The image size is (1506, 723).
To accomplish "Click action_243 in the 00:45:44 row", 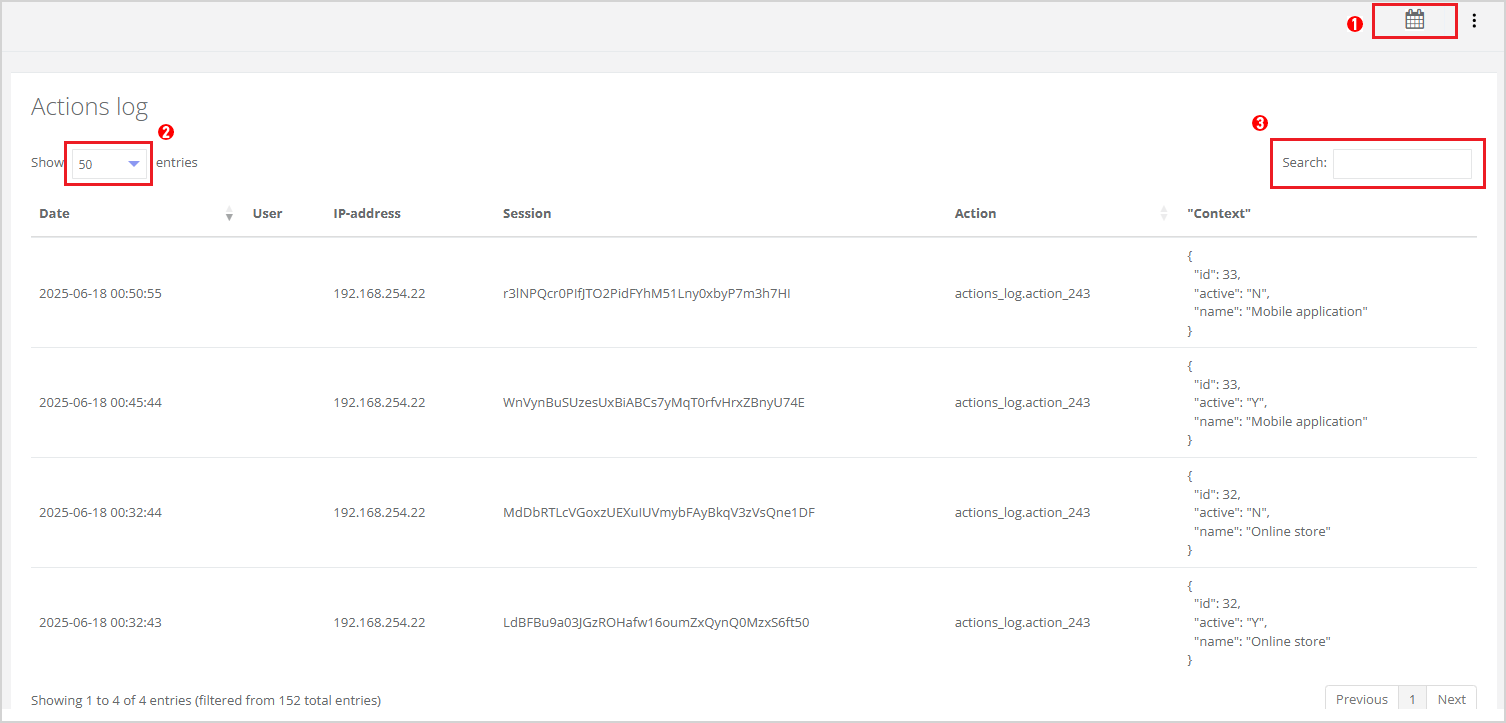I will (1022, 403).
